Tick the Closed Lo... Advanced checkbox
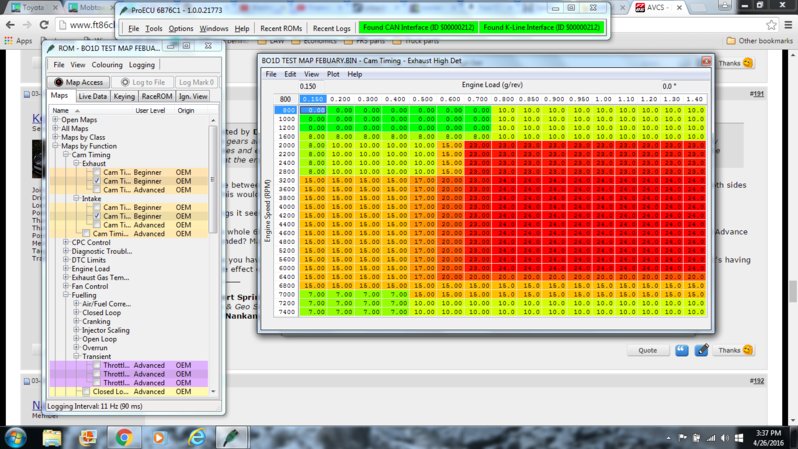Viewport: 798px width, 449px height. [86, 391]
